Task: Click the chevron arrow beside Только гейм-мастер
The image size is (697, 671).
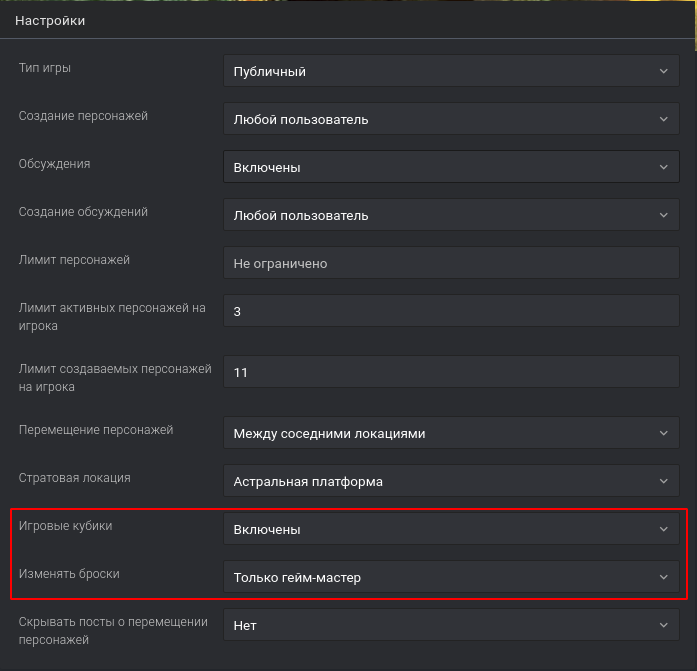Action: (x=664, y=577)
